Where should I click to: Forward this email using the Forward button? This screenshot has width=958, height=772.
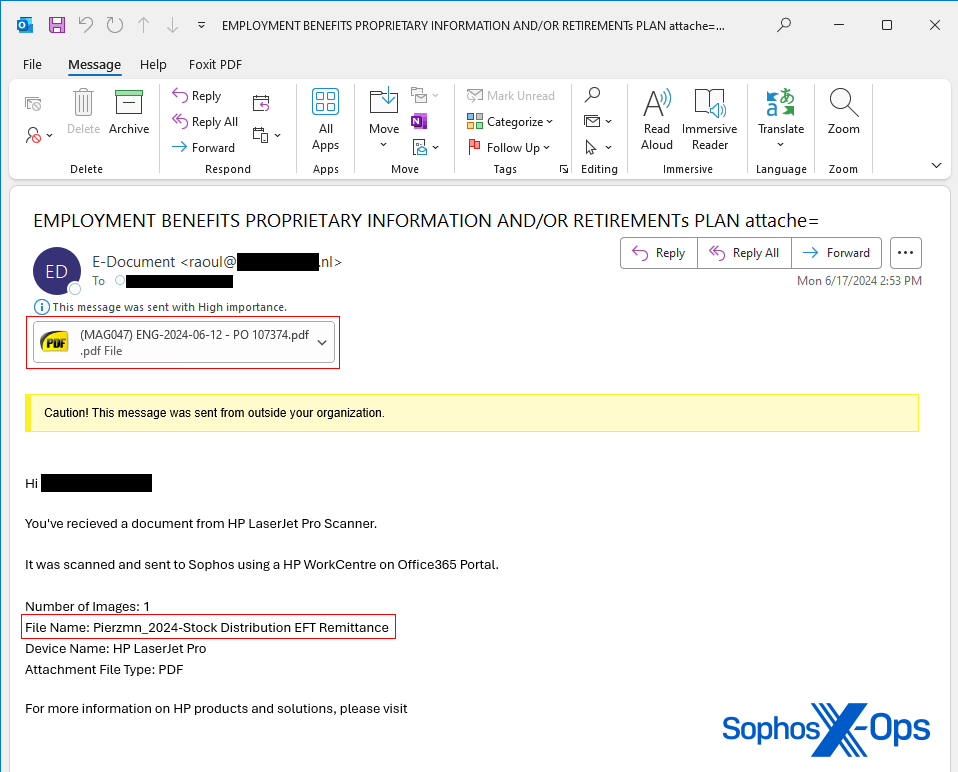[837, 253]
